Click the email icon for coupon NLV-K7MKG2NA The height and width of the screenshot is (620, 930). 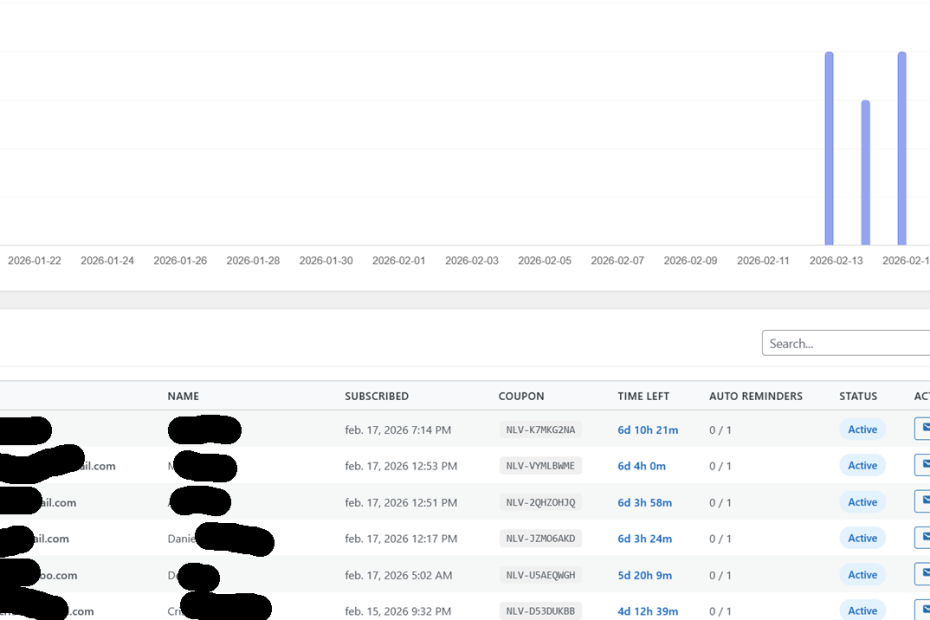coord(922,429)
